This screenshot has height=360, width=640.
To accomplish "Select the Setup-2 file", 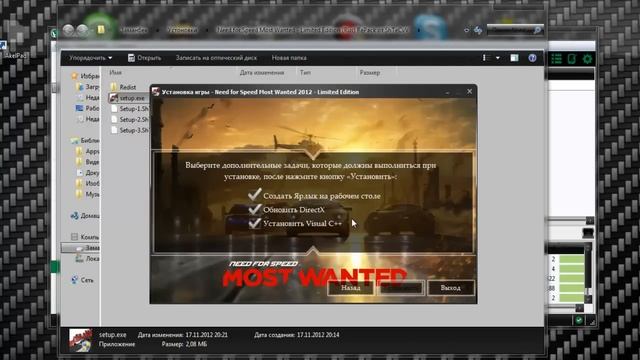I will [x=129, y=120].
